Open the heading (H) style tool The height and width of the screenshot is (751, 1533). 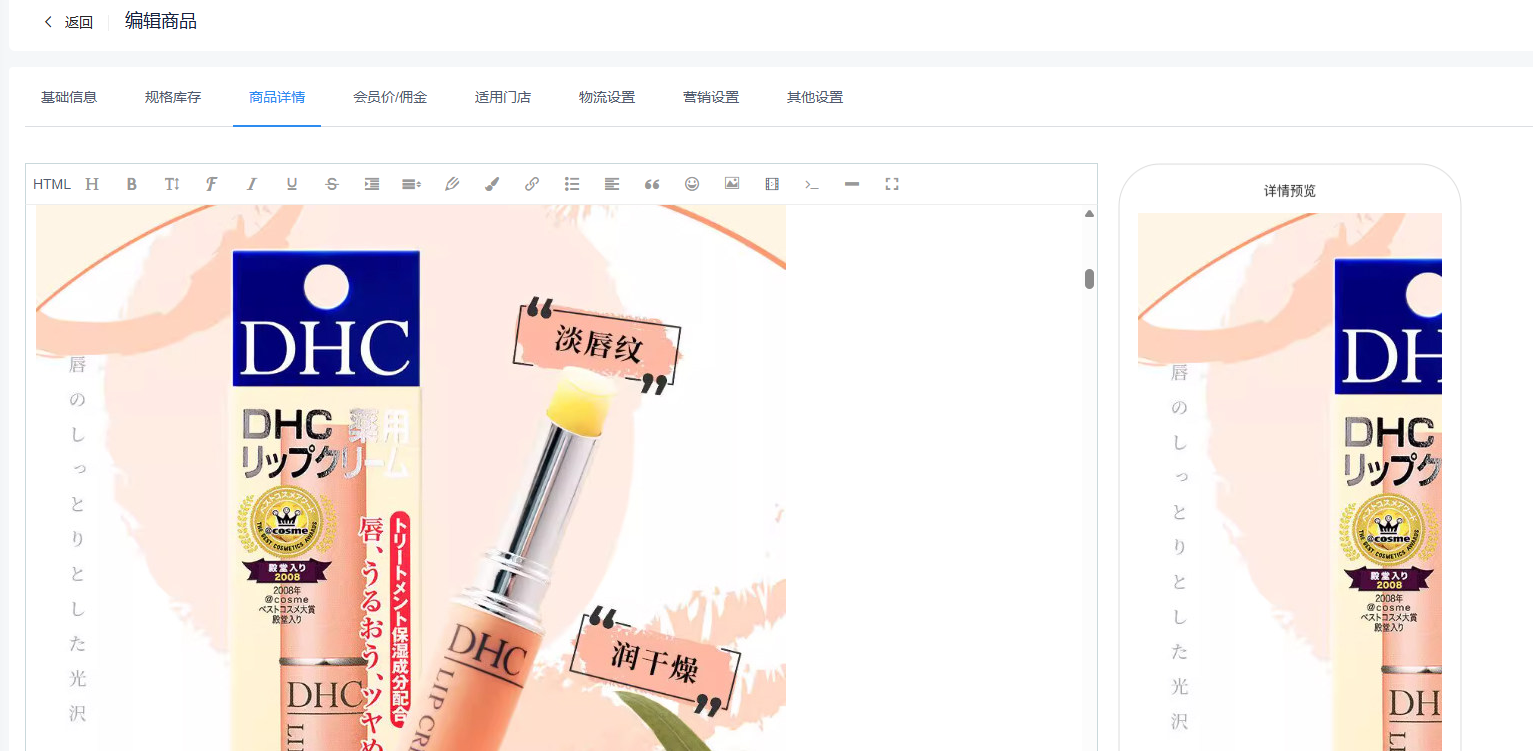[92, 184]
